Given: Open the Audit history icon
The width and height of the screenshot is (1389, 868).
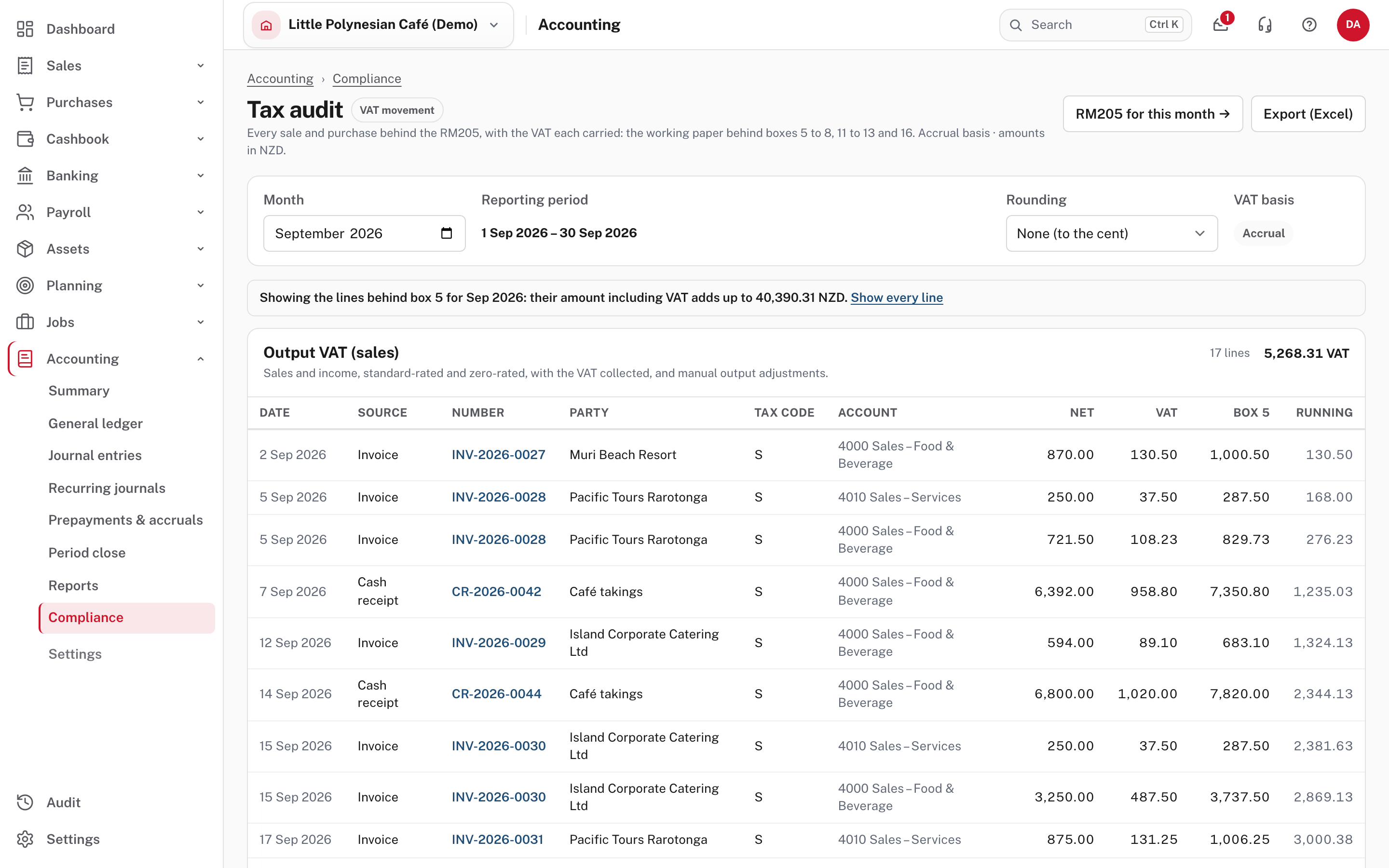Looking at the screenshot, I should (25, 802).
